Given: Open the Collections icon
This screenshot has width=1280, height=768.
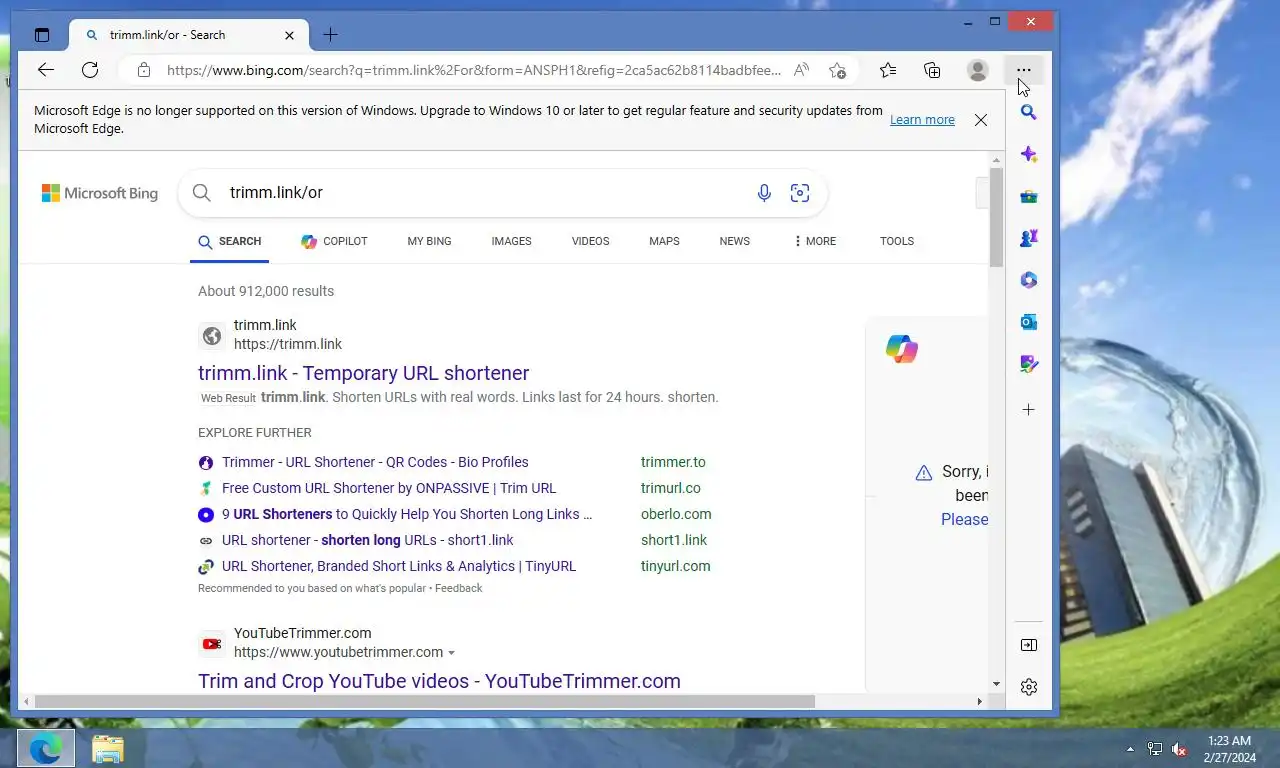Looking at the screenshot, I should coord(932,70).
